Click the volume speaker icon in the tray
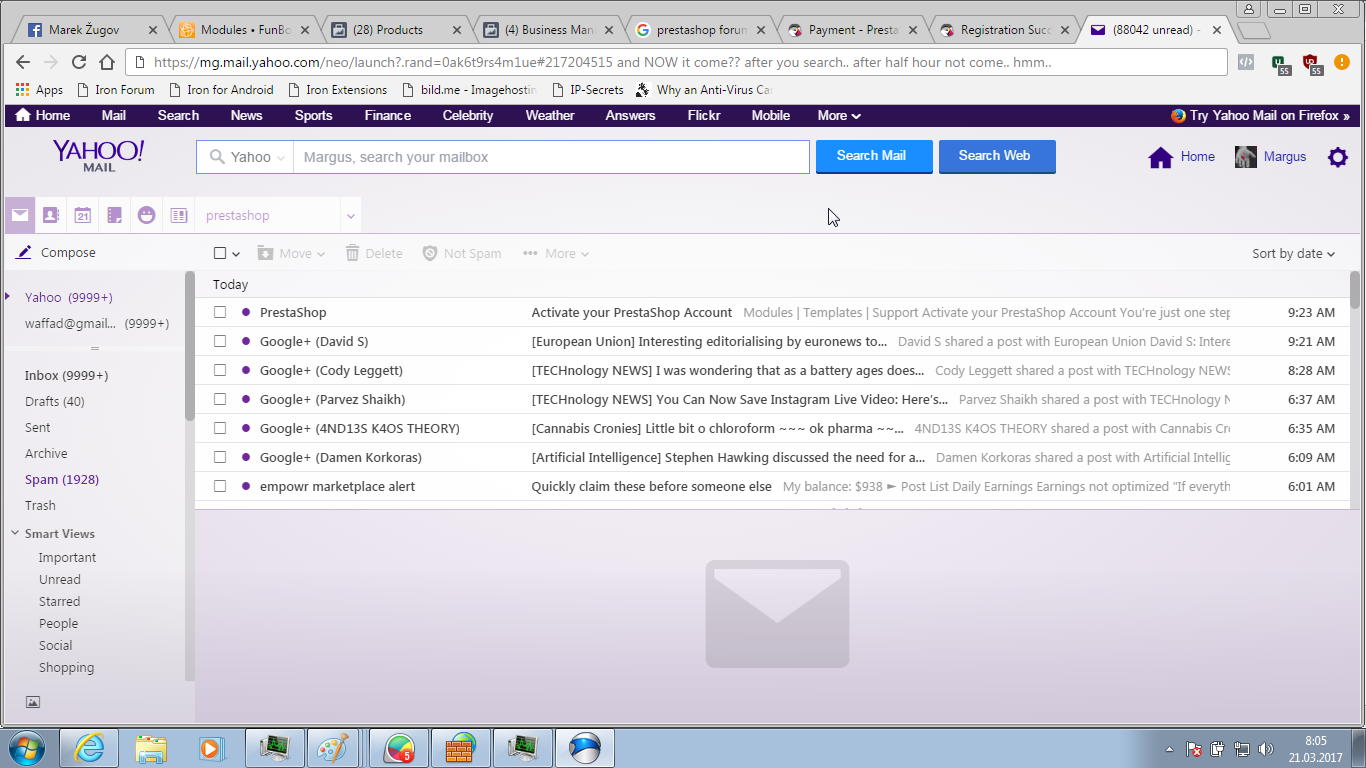The width and height of the screenshot is (1366, 768). (x=1266, y=749)
